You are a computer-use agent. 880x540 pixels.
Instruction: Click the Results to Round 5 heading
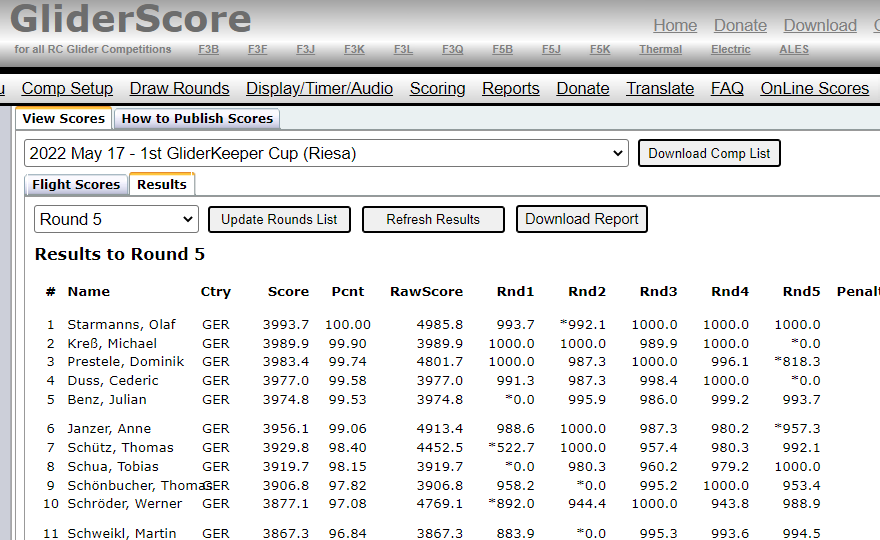120,254
